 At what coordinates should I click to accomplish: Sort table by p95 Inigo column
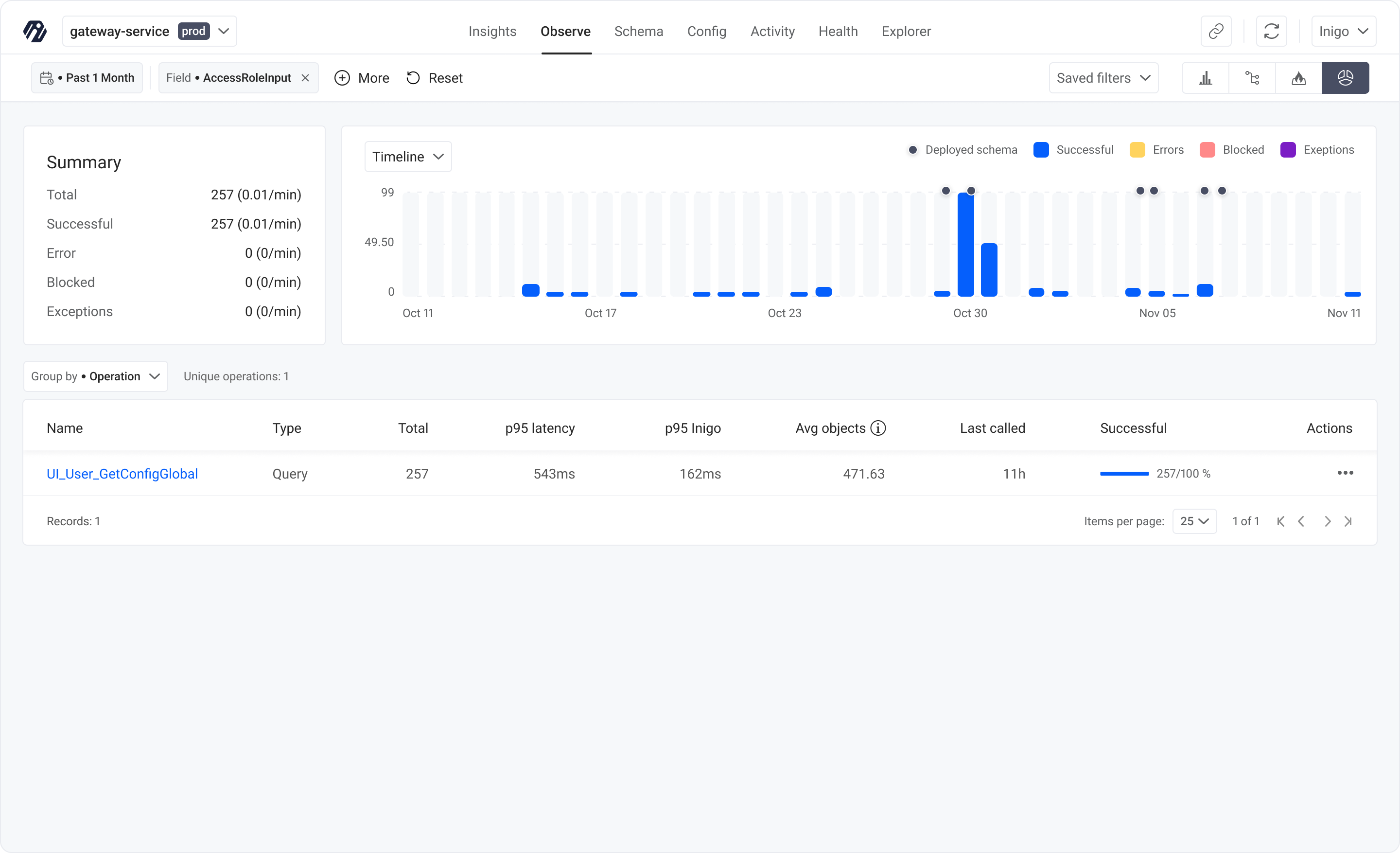pos(693,428)
